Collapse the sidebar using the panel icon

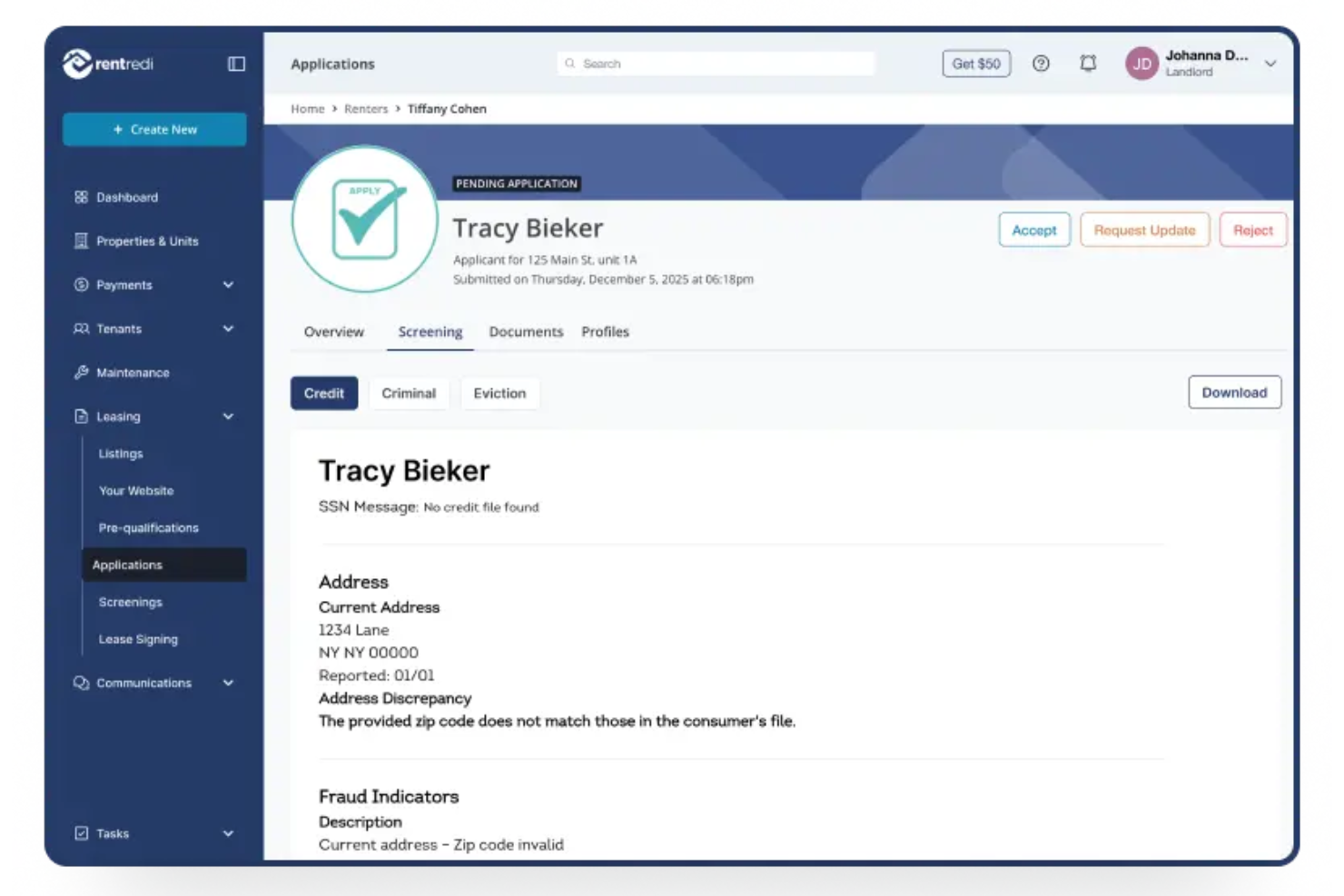235,64
